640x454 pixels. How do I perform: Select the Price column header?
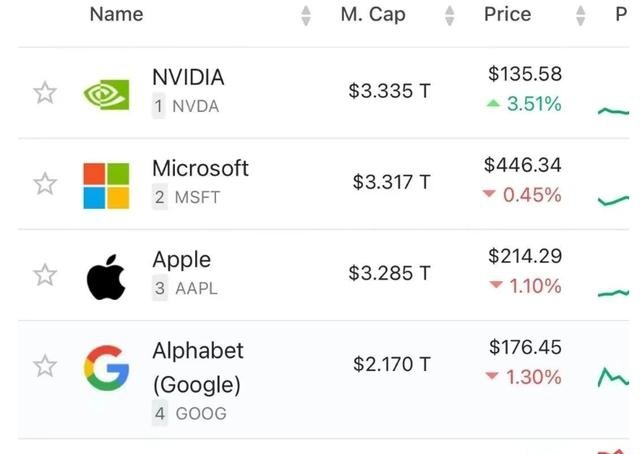(x=507, y=15)
